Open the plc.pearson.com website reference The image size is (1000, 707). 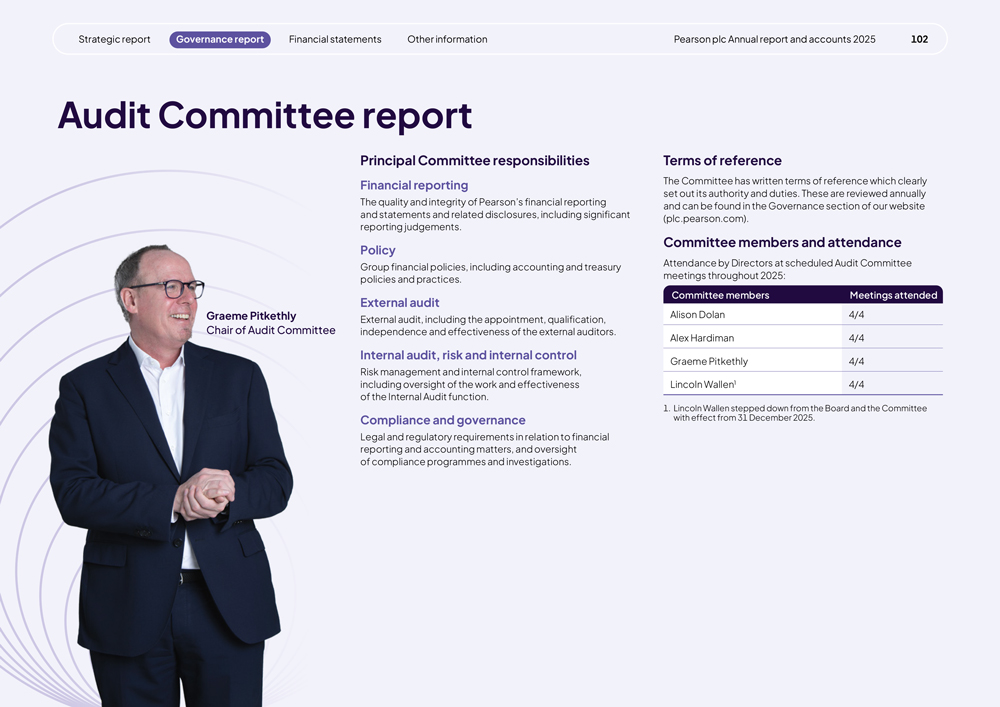(705, 219)
